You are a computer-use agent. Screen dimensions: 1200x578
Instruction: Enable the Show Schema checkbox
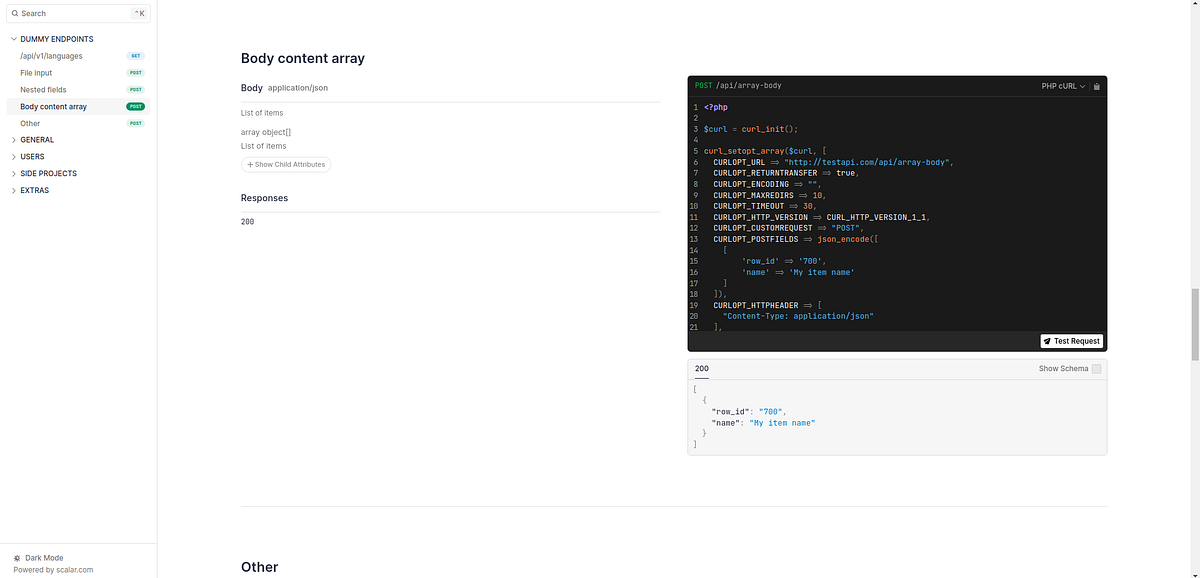pyautogui.click(x=1097, y=369)
